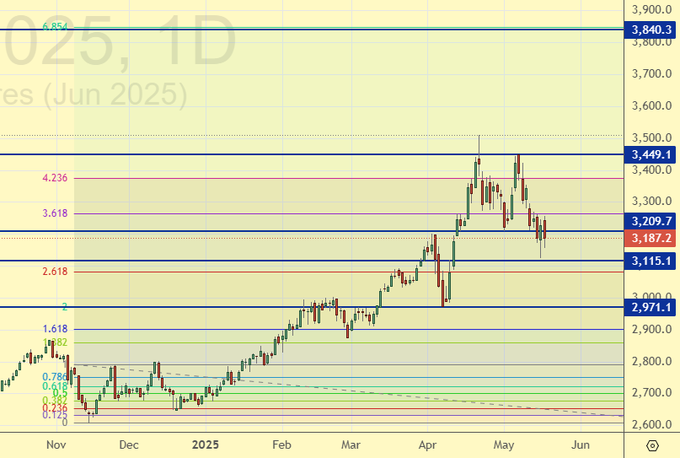
Task: Click the Nov label on time axis
Action: [x=54, y=443]
